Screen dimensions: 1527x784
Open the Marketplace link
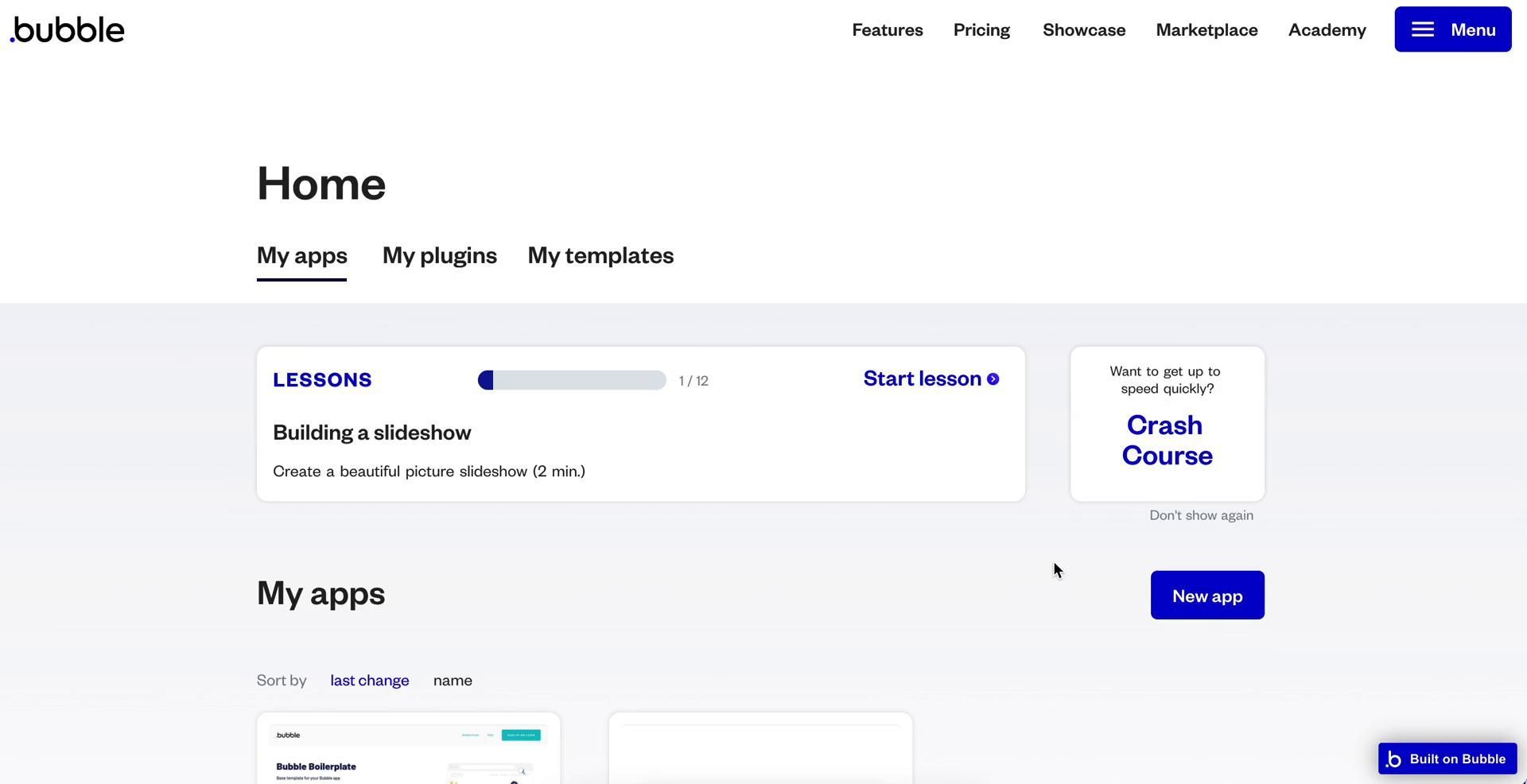coord(1206,30)
